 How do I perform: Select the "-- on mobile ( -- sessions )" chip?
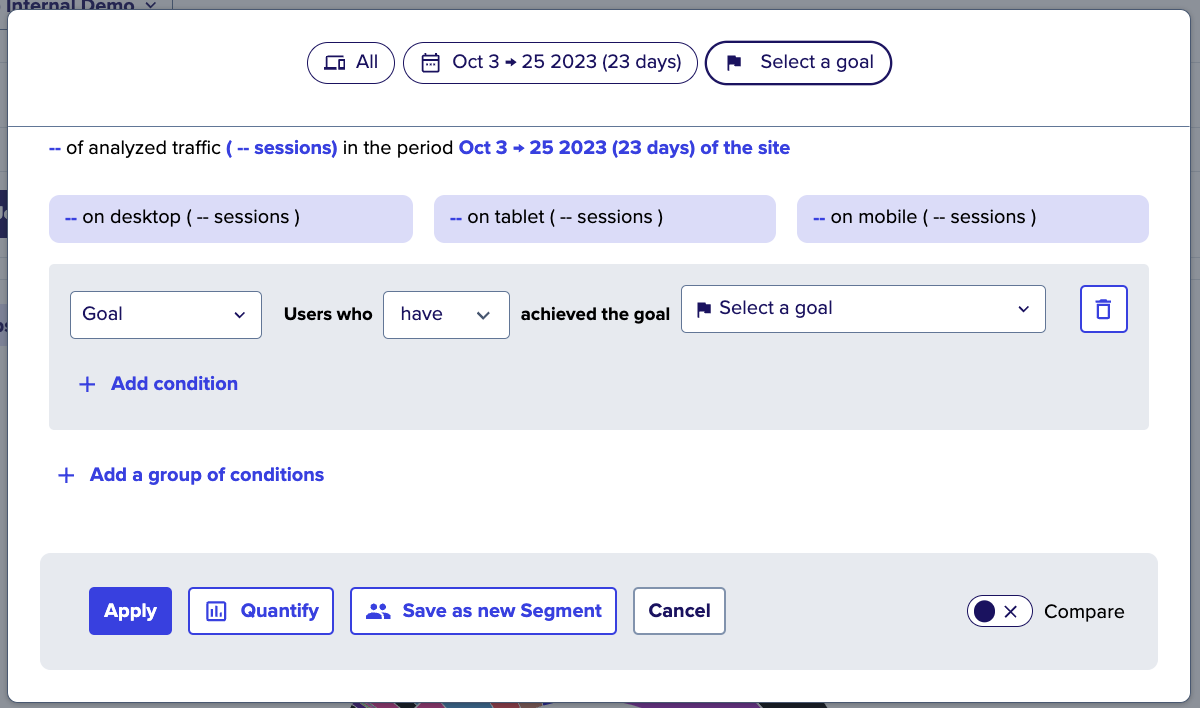[x=972, y=218]
